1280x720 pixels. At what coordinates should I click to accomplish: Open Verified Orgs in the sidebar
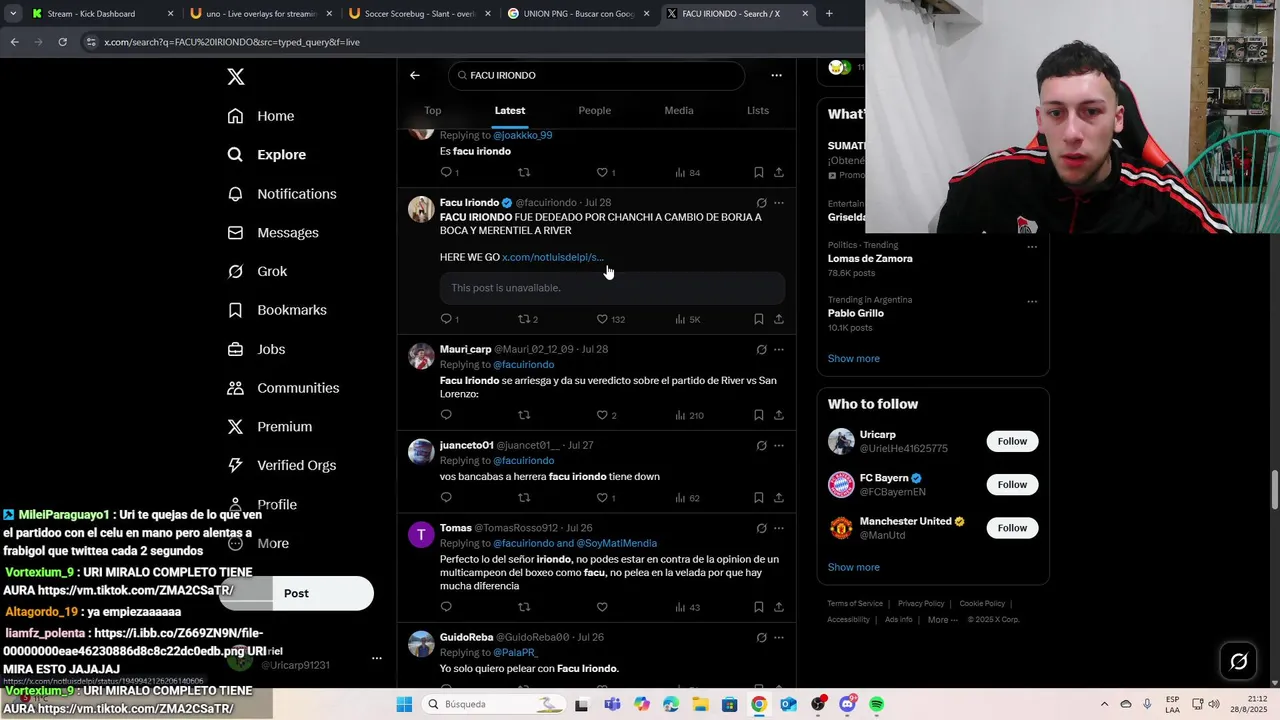click(282, 465)
